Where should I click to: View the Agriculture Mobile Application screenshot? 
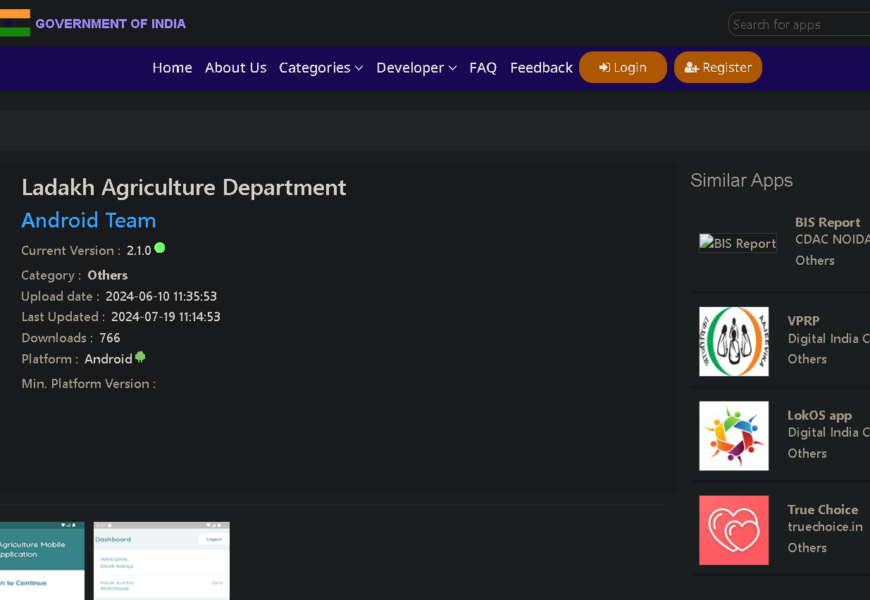tap(42, 561)
